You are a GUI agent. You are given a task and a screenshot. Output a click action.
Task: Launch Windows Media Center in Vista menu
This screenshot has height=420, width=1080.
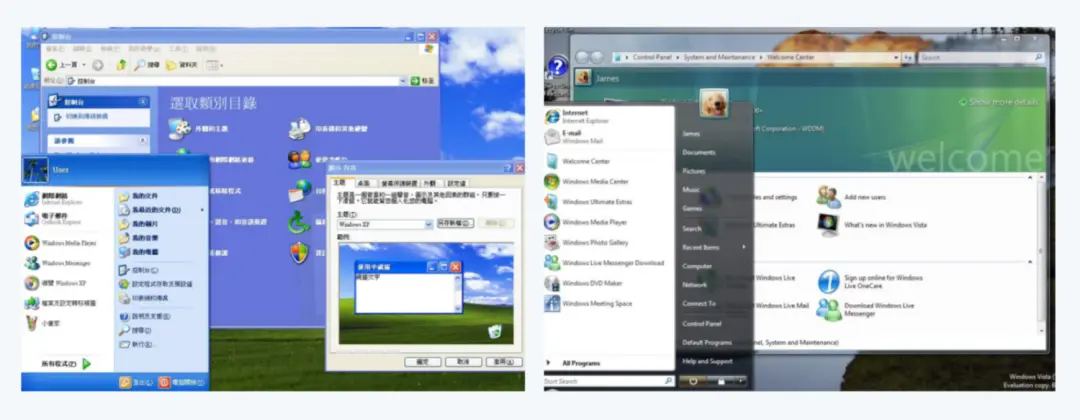[587, 182]
